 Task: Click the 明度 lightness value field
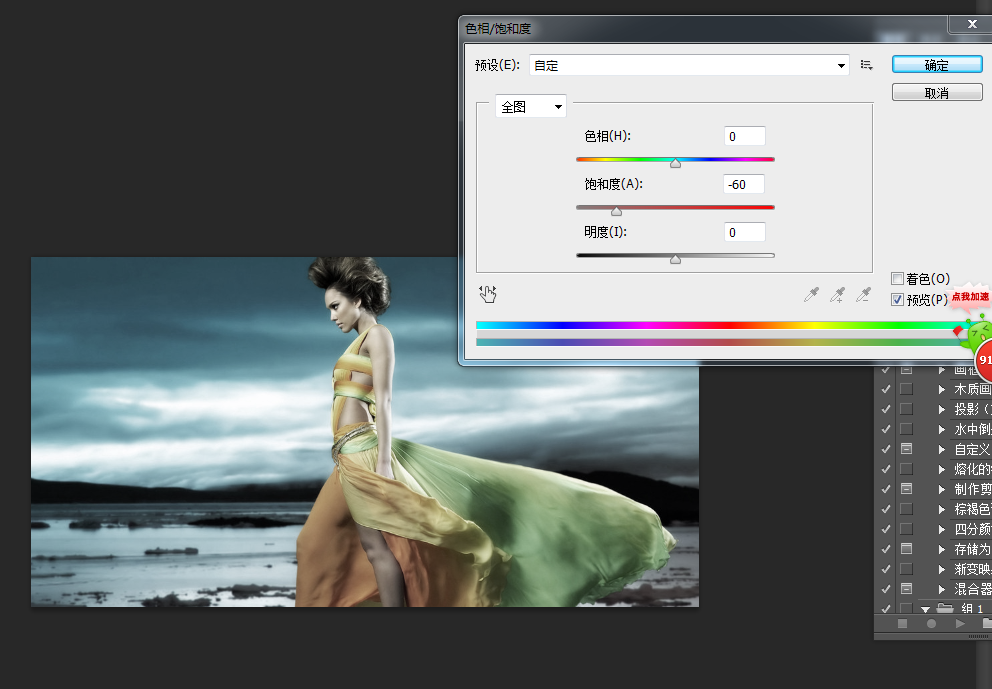(x=745, y=232)
